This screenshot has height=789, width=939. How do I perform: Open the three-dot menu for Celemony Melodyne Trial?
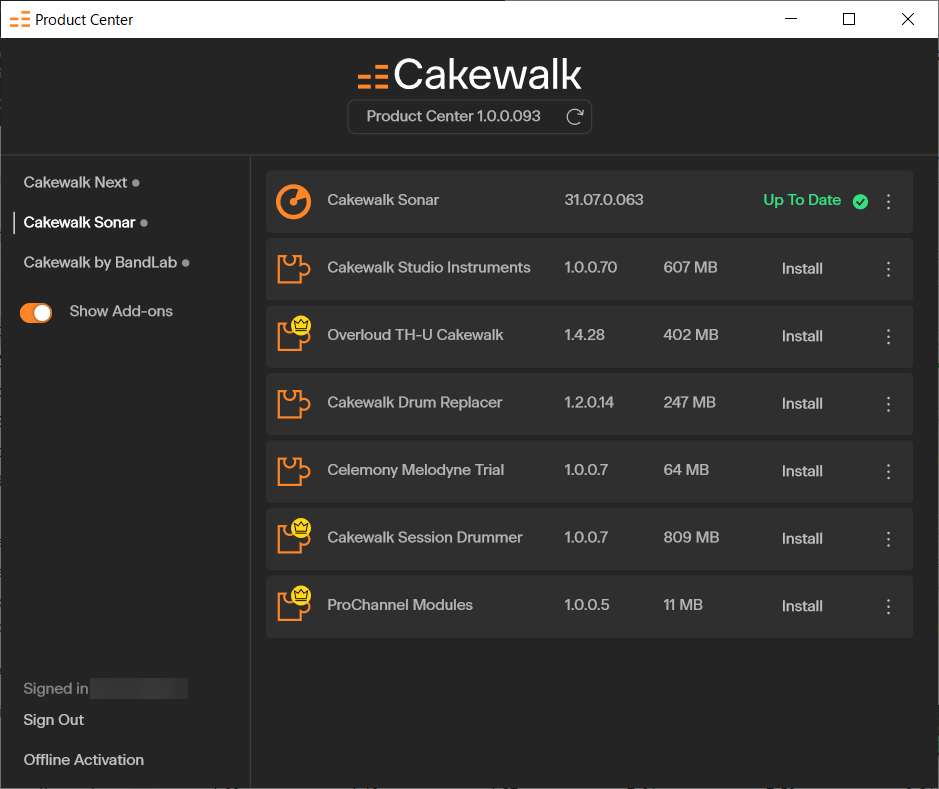[889, 472]
